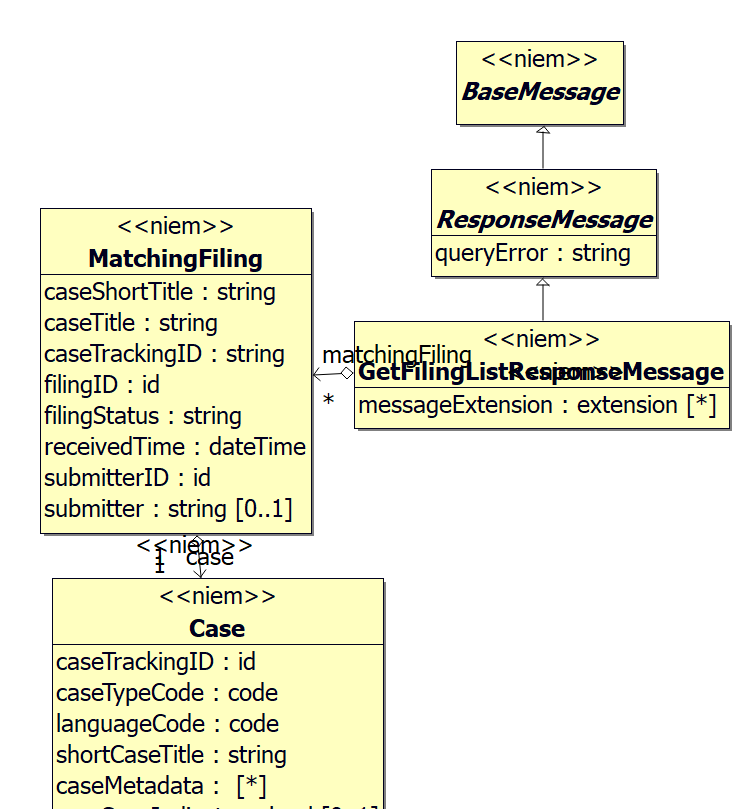Screen dimensions: 746x809
Task: Select the BaseMessage class header
Action: [540, 92]
